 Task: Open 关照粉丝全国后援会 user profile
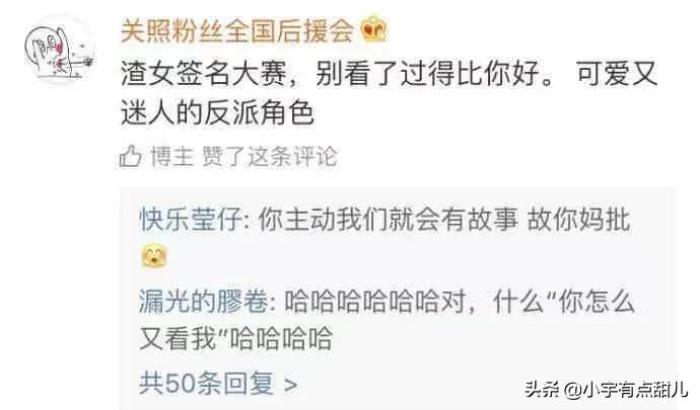[x=237, y=31]
